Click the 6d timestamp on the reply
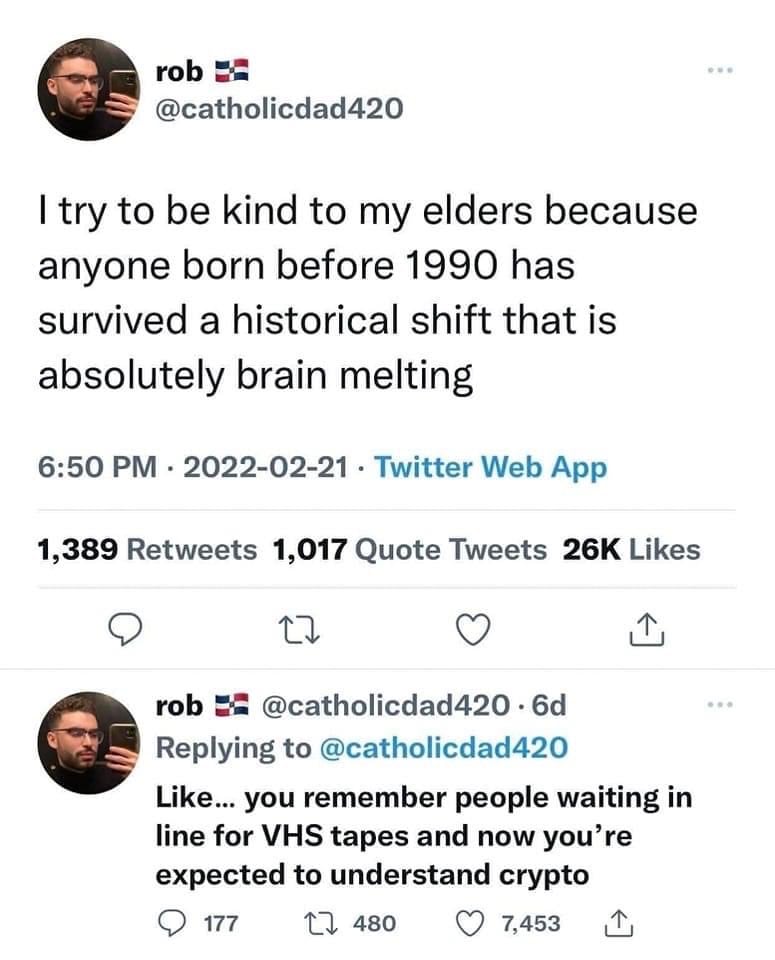 click(x=551, y=706)
